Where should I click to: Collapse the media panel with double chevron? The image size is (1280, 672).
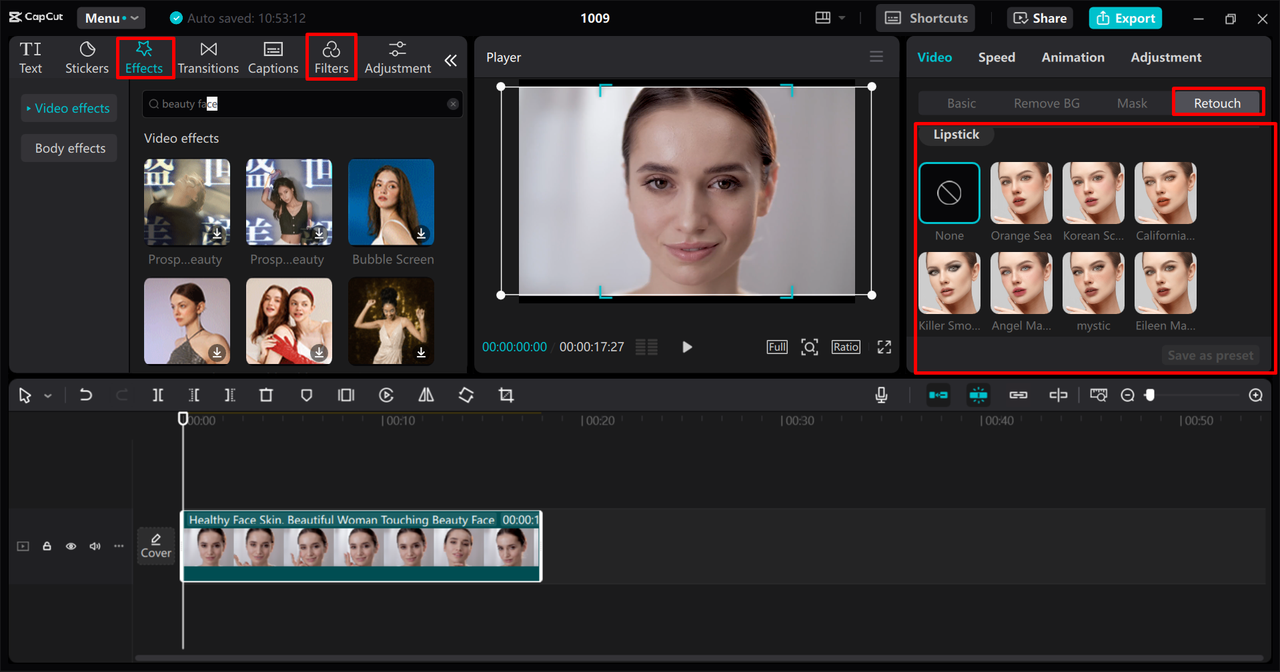[451, 60]
